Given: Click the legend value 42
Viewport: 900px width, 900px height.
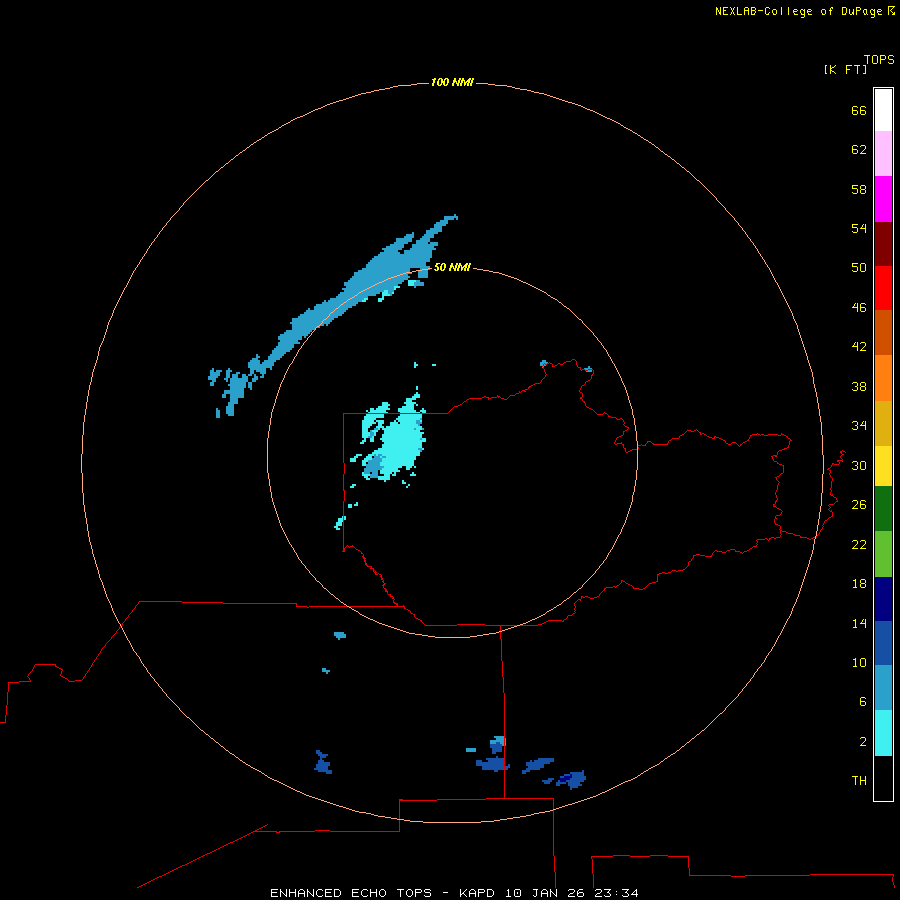Looking at the screenshot, I should click(x=859, y=346).
